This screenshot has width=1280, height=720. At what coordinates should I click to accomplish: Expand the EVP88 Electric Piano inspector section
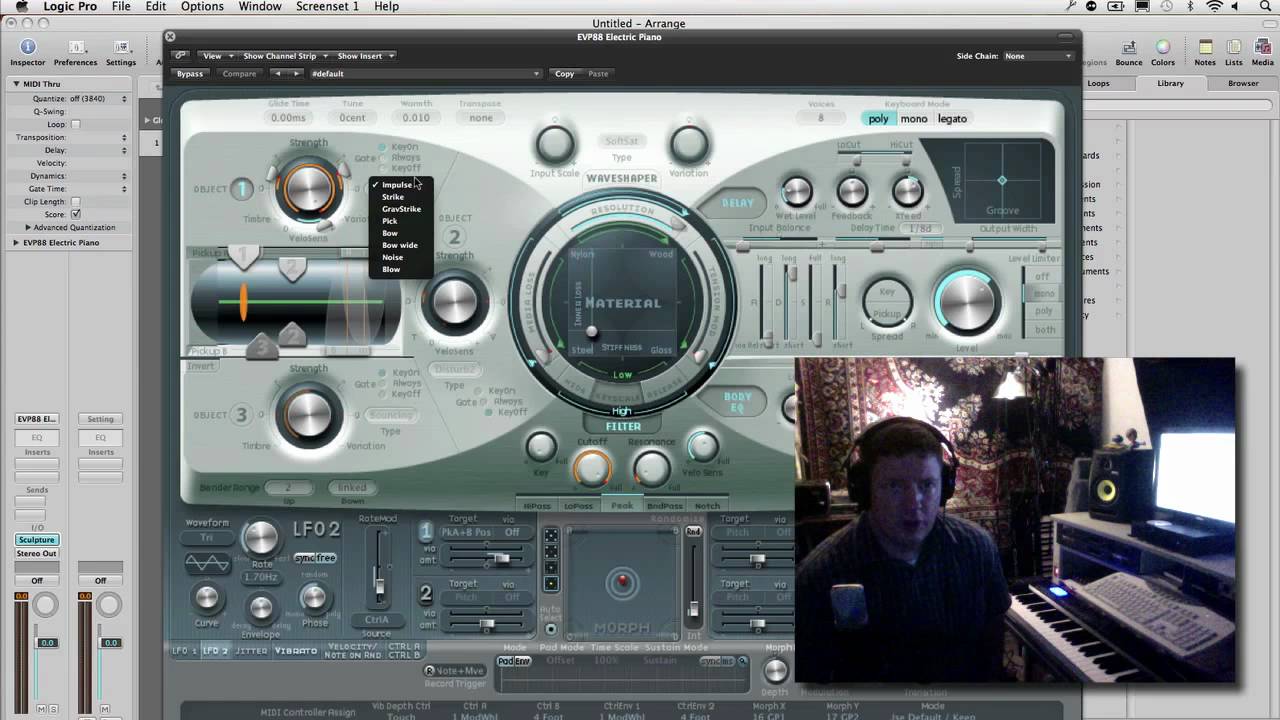coord(16,242)
